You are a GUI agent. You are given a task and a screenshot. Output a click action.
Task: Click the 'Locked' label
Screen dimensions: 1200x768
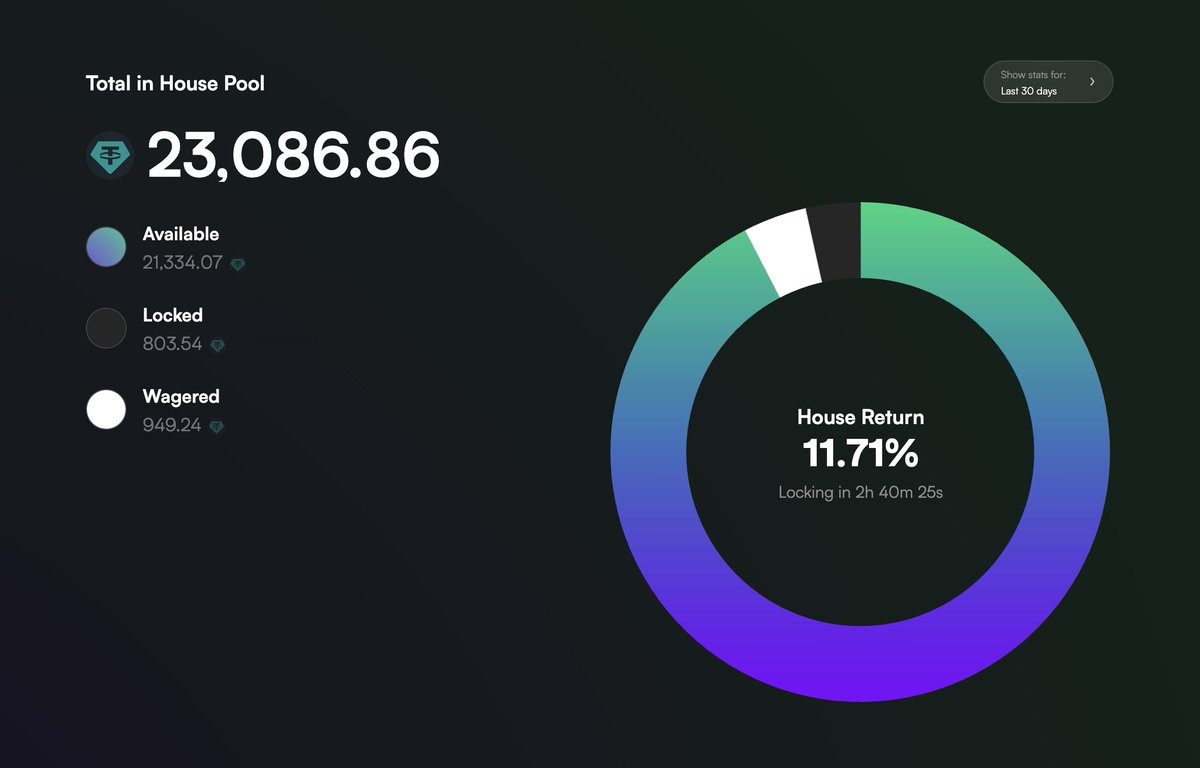173,315
